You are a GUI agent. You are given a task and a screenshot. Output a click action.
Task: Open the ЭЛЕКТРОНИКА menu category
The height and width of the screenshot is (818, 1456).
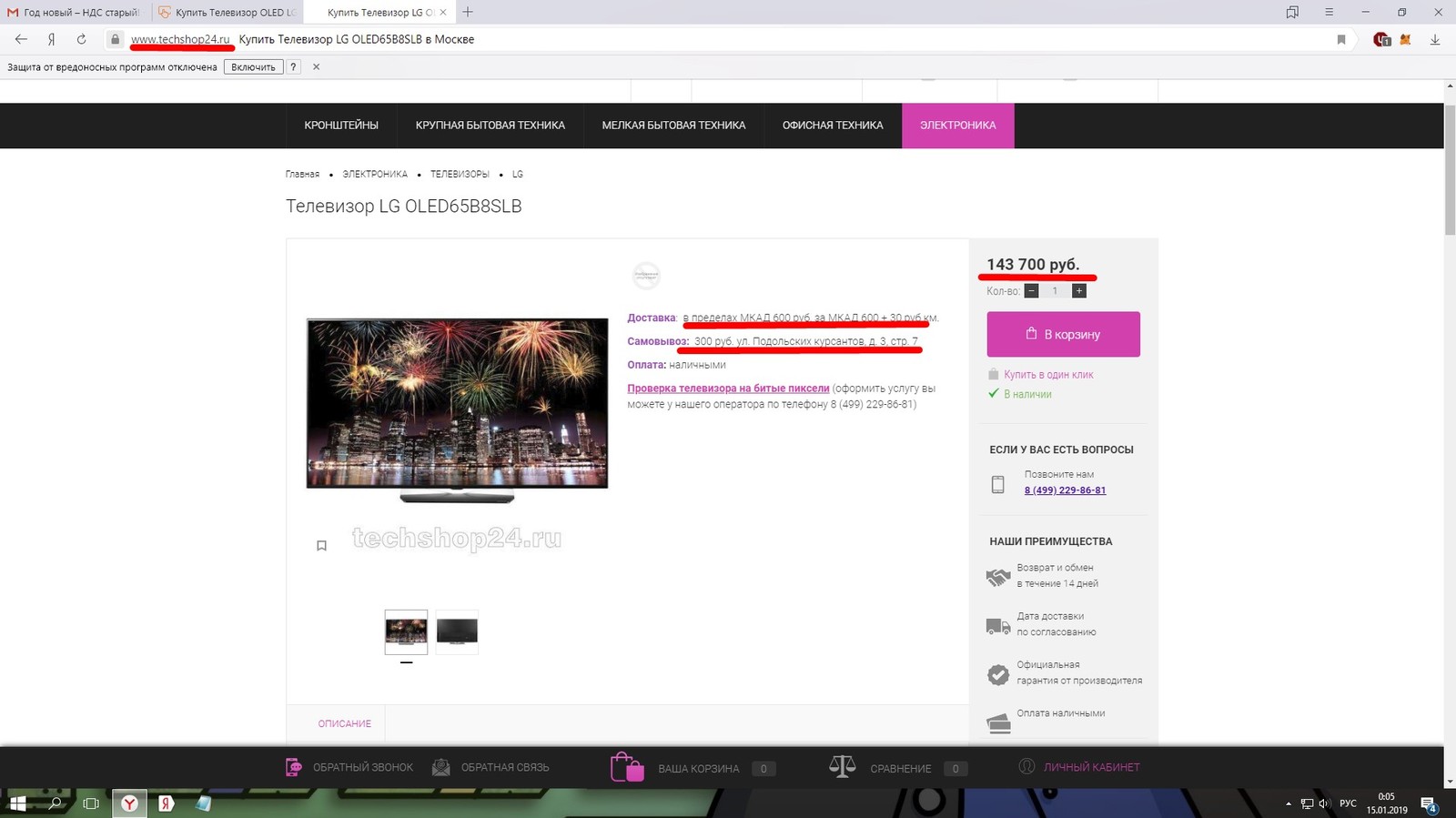tap(958, 126)
